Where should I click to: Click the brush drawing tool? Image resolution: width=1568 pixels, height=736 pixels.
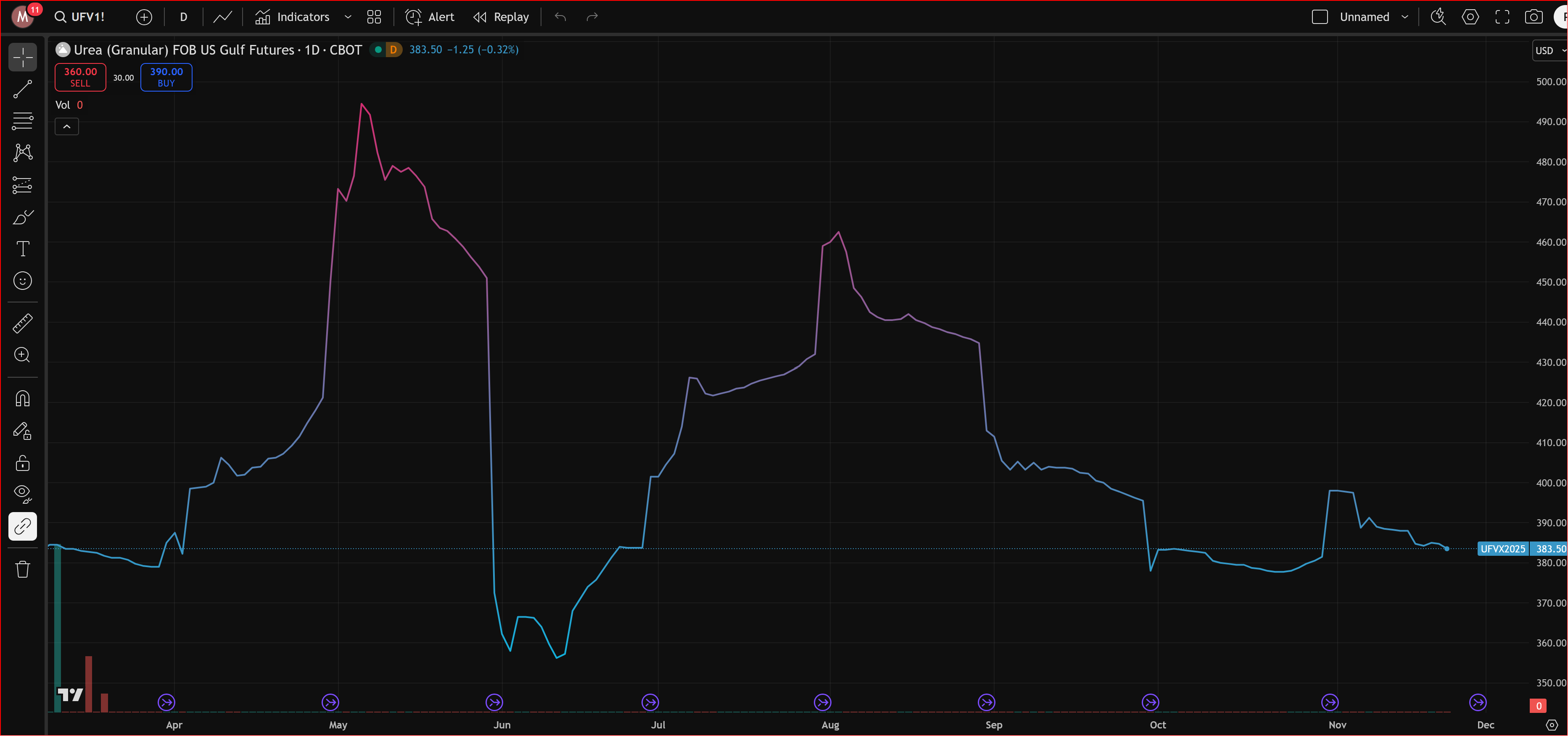pyautogui.click(x=23, y=218)
